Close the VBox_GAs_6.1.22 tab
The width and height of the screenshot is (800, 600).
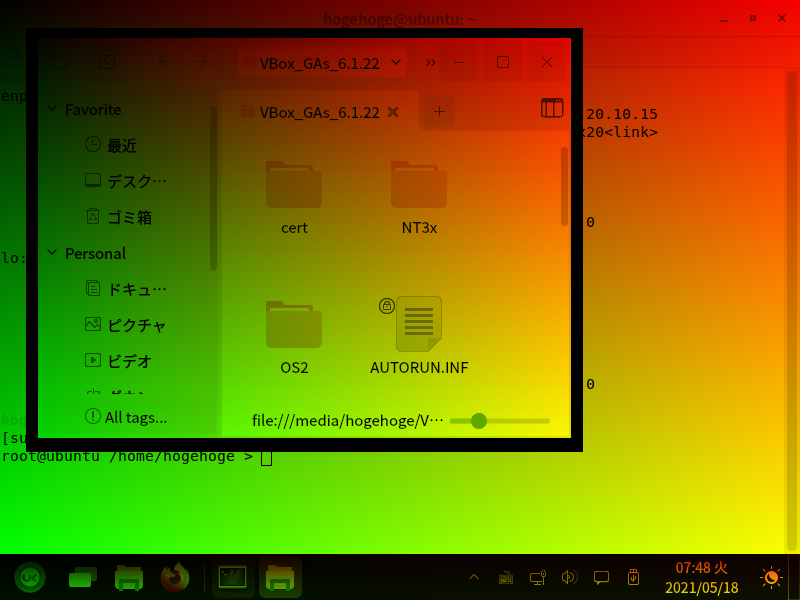[393, 112]
